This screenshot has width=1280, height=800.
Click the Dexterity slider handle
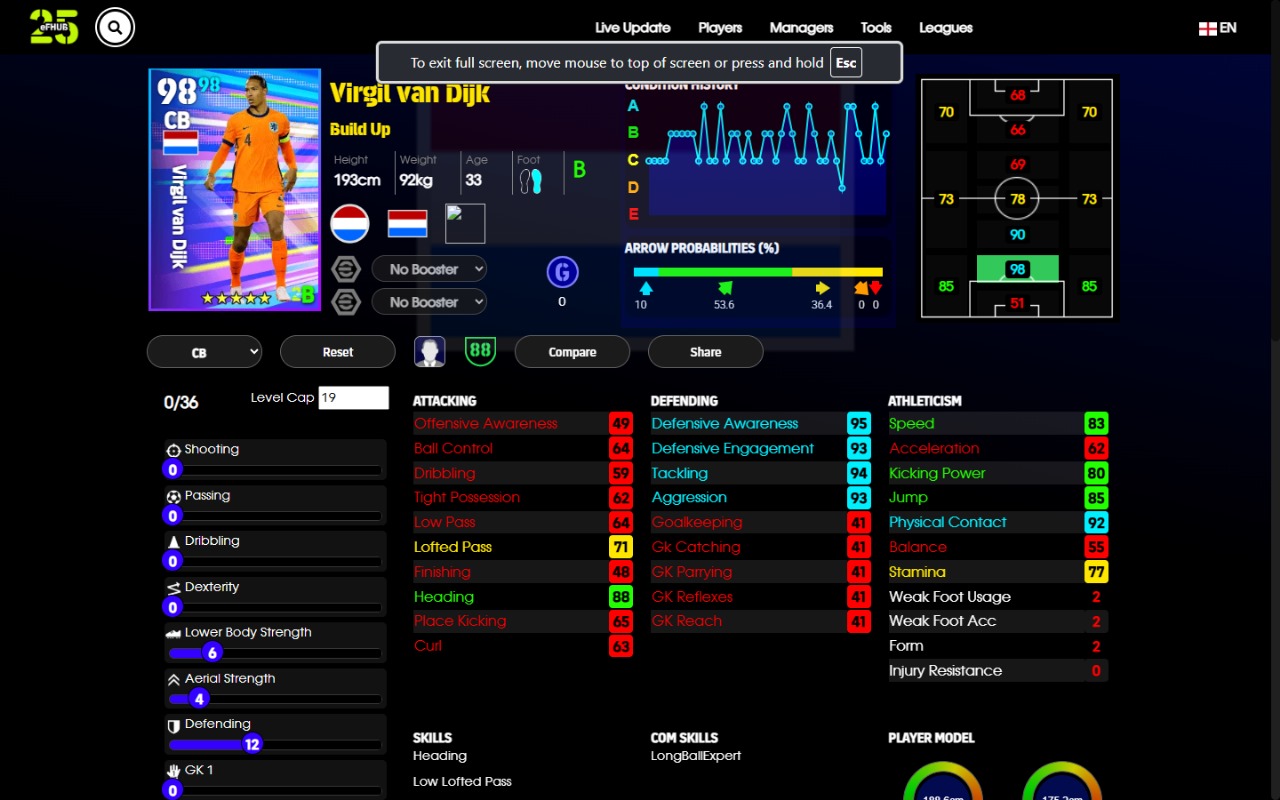click(x=173, y=607)
